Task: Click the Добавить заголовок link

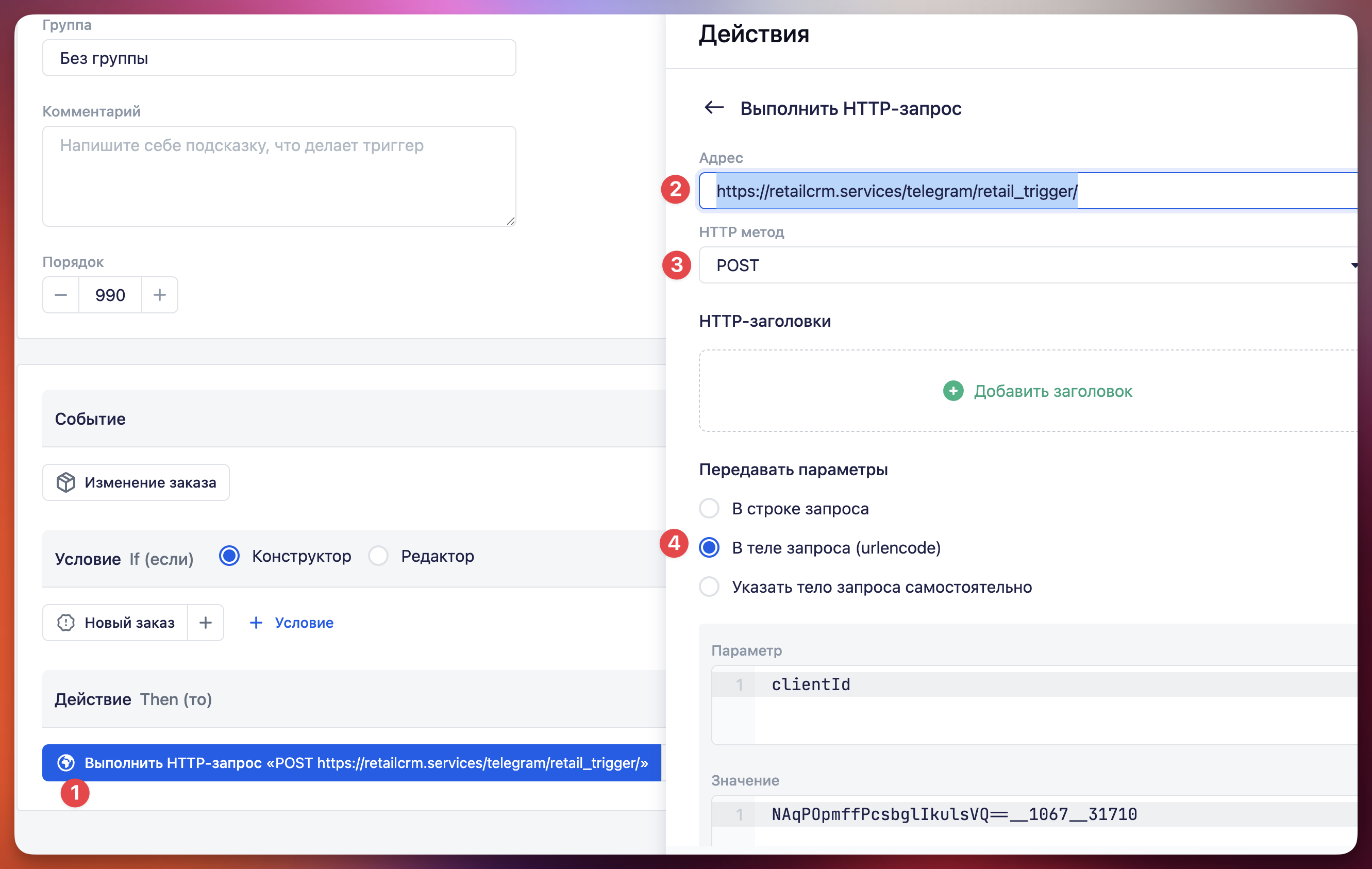Action: click(1053, 391)
